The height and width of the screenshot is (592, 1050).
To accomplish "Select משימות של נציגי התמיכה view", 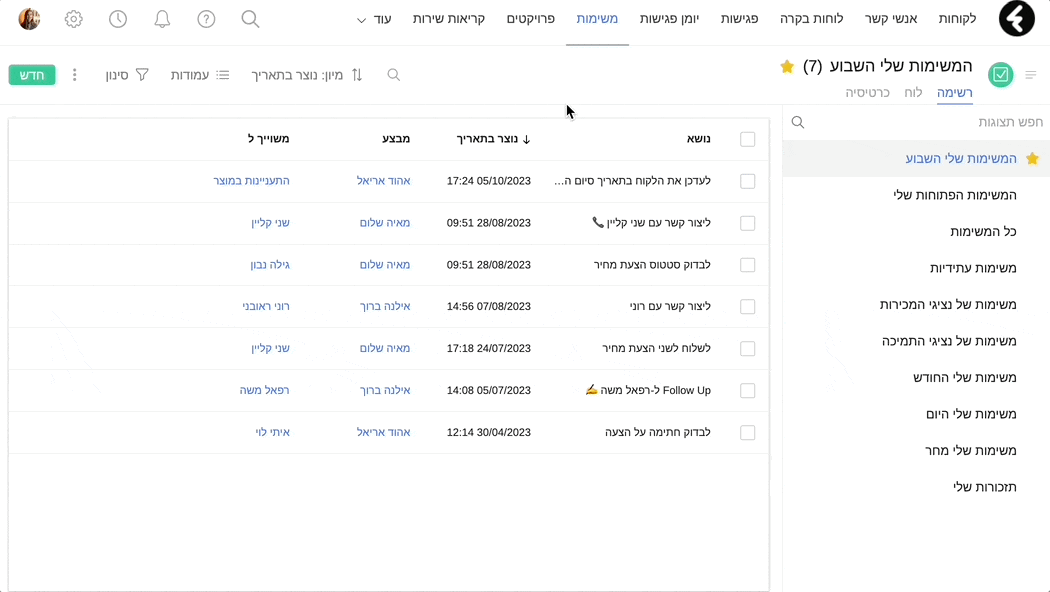I will pyautogui.click(x=949, y=341).
